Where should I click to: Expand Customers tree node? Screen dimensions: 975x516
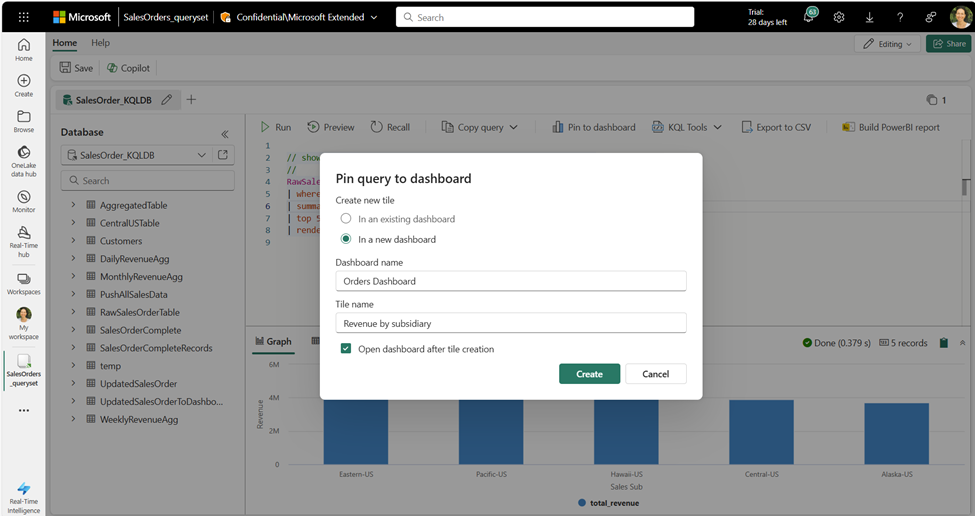pos(73,241)
